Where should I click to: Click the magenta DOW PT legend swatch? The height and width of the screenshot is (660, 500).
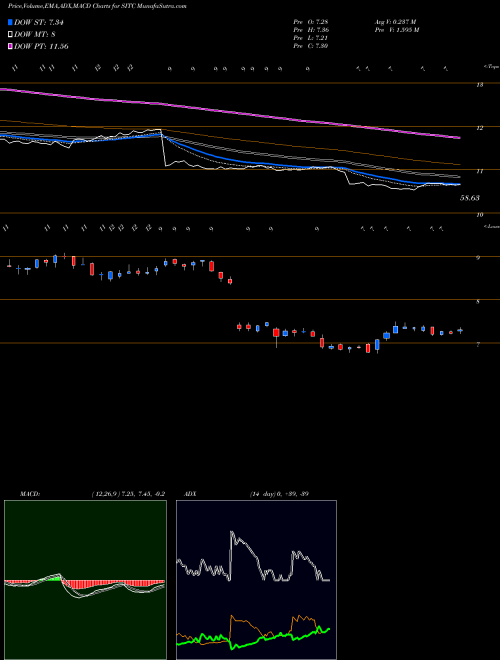pos(11,46)
